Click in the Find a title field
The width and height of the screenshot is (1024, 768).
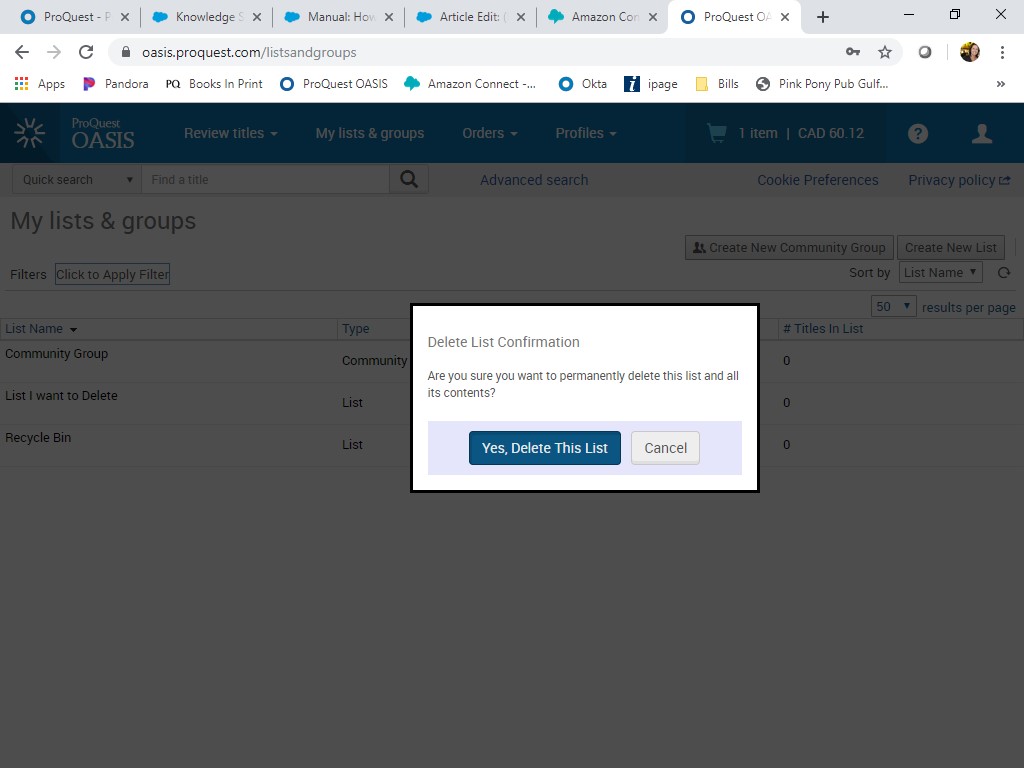tap(265, 180)
